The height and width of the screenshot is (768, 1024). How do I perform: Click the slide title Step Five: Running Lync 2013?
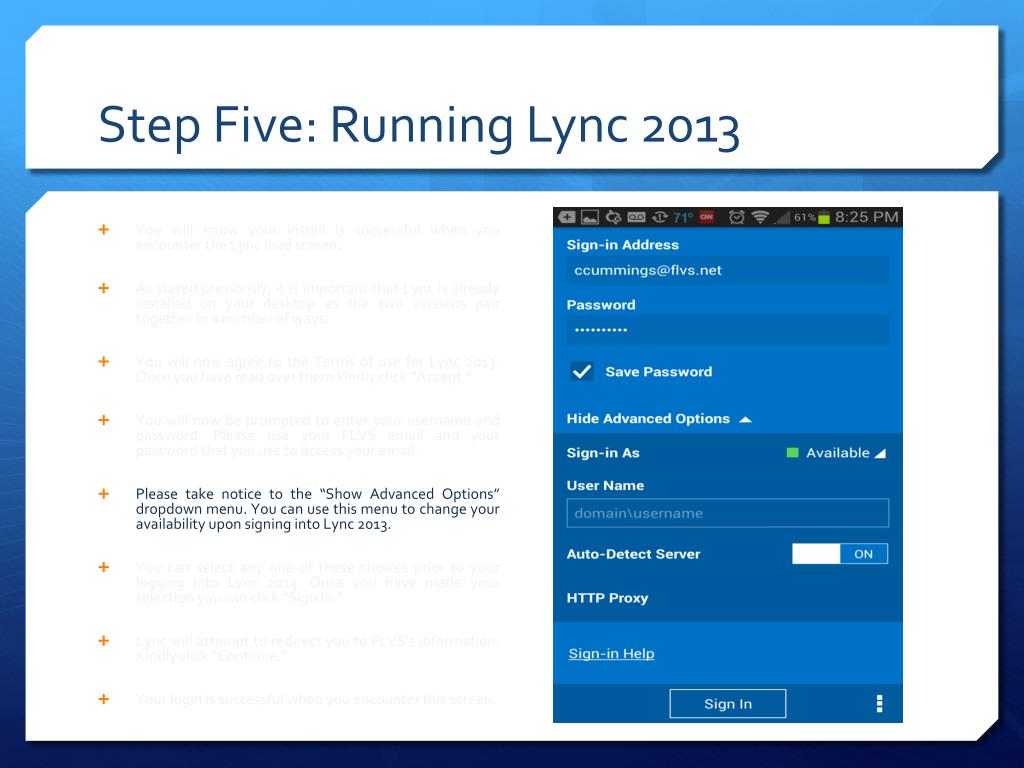coord(419,125)
